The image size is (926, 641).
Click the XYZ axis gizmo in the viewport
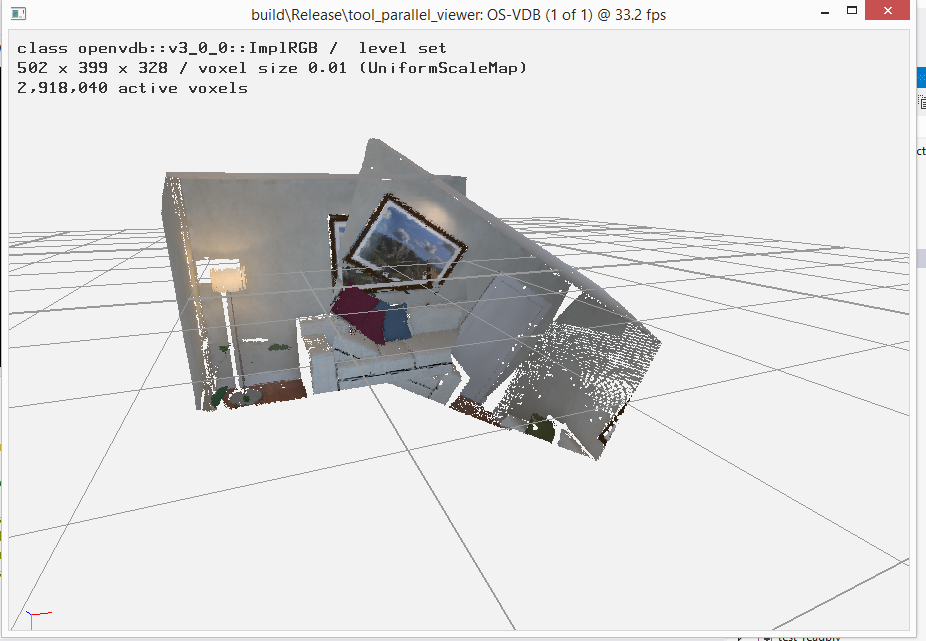[x=38, y=618]
